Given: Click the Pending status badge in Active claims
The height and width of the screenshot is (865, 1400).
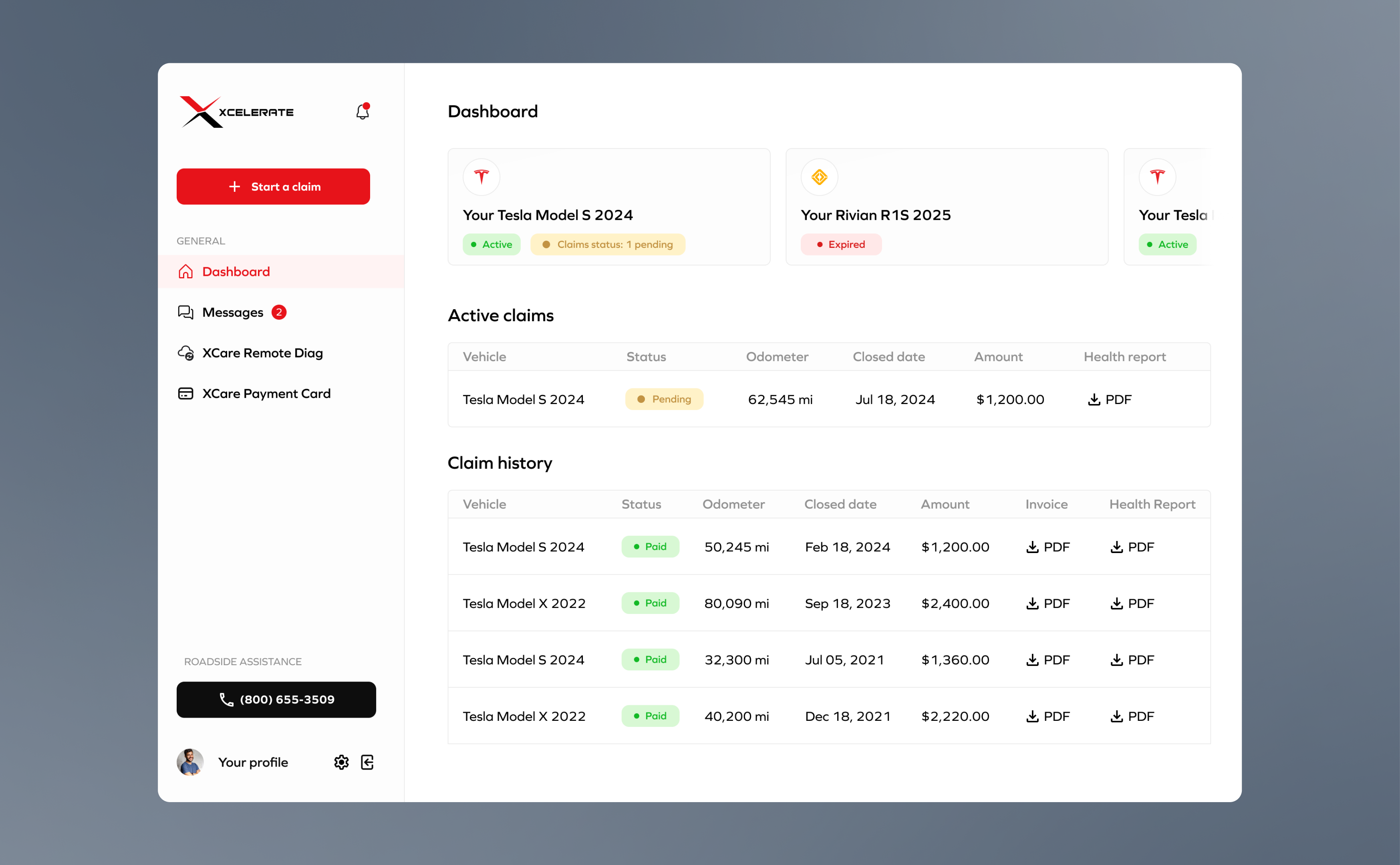Looking at the screenshot, I should pos(664,399).
